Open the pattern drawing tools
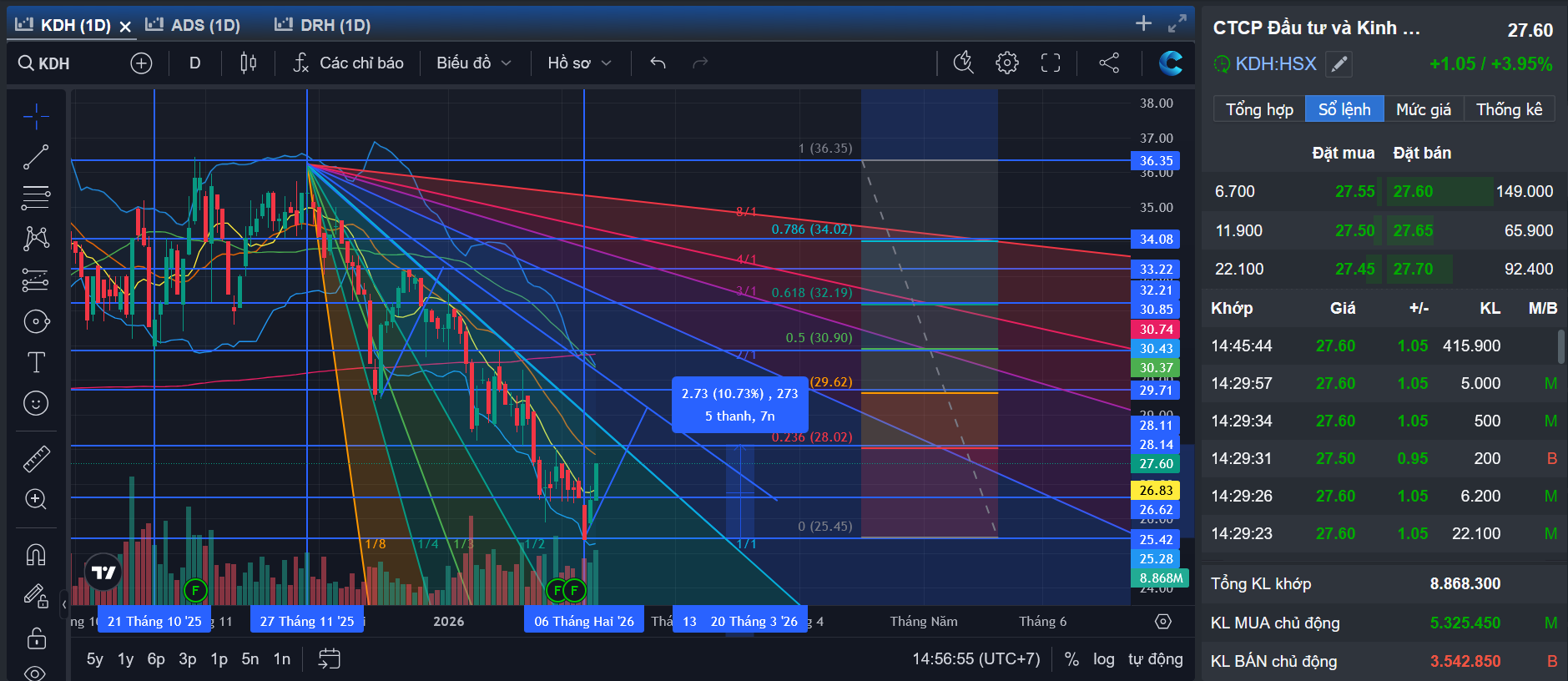The height and width of the screenshot is (681, 1568). (36, 239)
